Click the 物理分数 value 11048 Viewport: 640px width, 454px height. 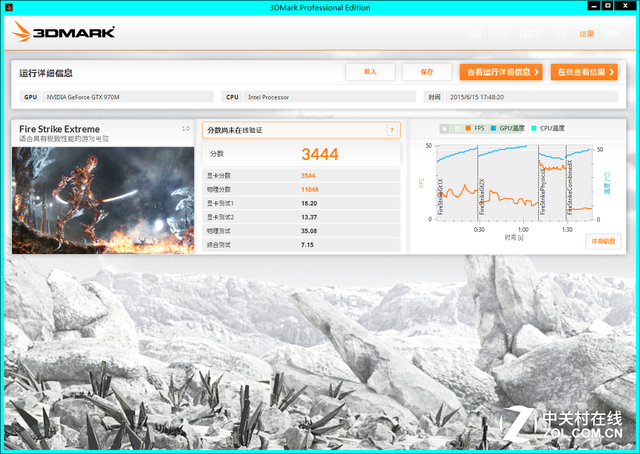click(310, 189)
